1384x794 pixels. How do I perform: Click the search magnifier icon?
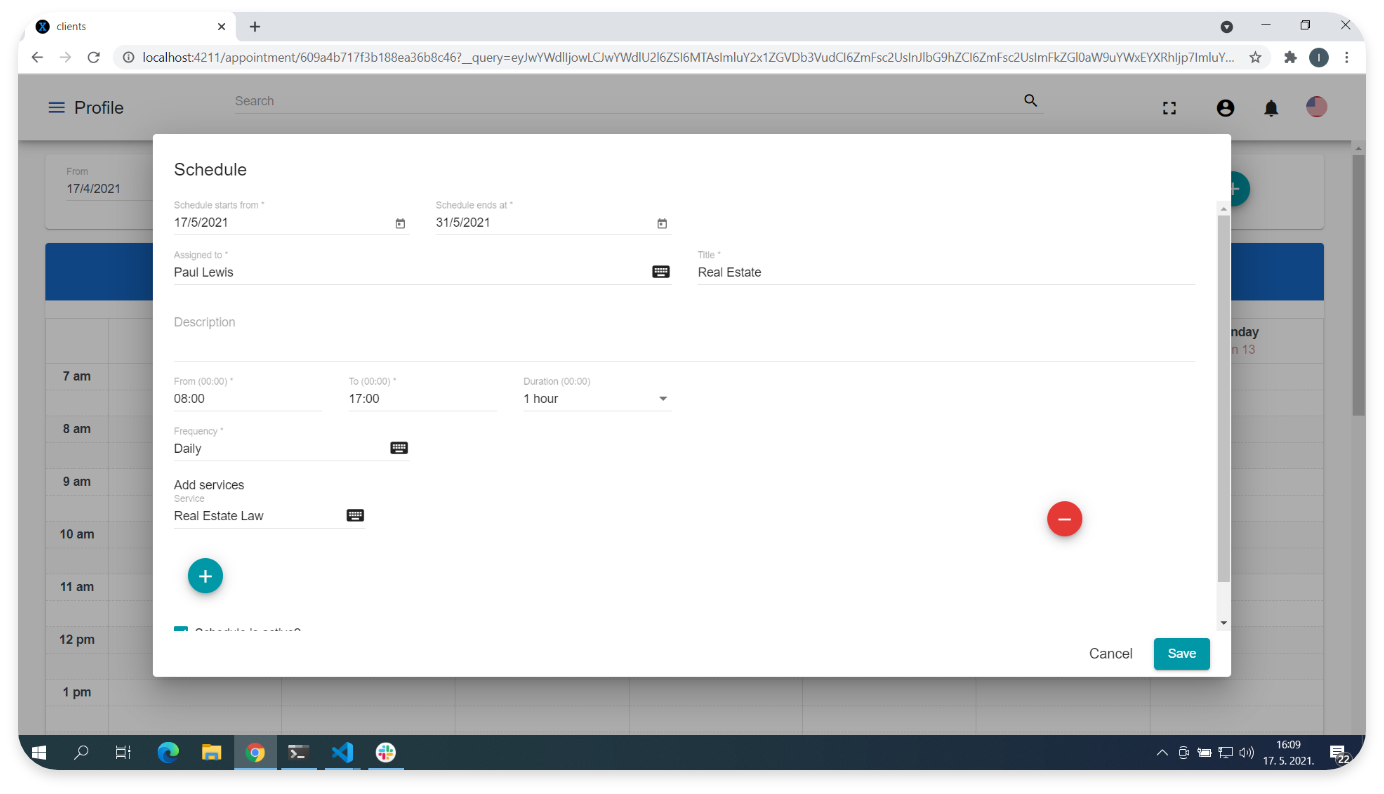(1031, 100)
